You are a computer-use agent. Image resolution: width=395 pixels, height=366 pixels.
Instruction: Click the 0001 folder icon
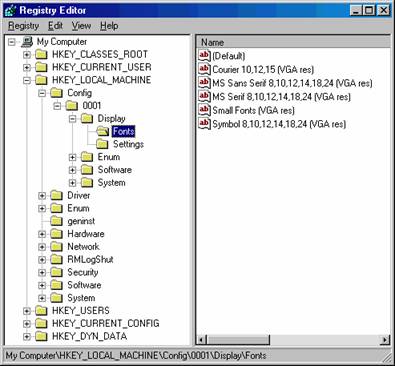pyautogui.click(x=72, y=106)
